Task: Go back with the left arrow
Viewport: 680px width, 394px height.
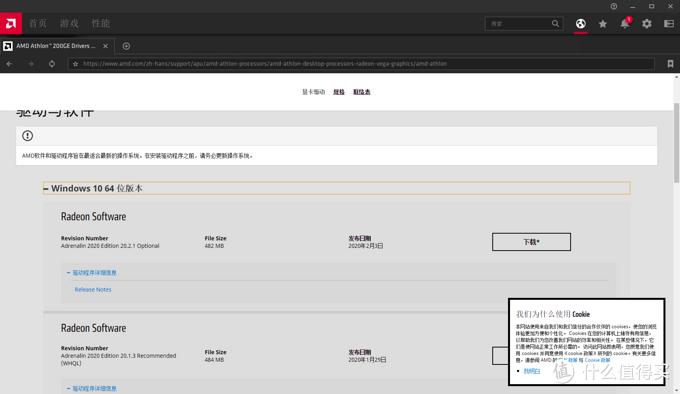Action: pos(10,64)
